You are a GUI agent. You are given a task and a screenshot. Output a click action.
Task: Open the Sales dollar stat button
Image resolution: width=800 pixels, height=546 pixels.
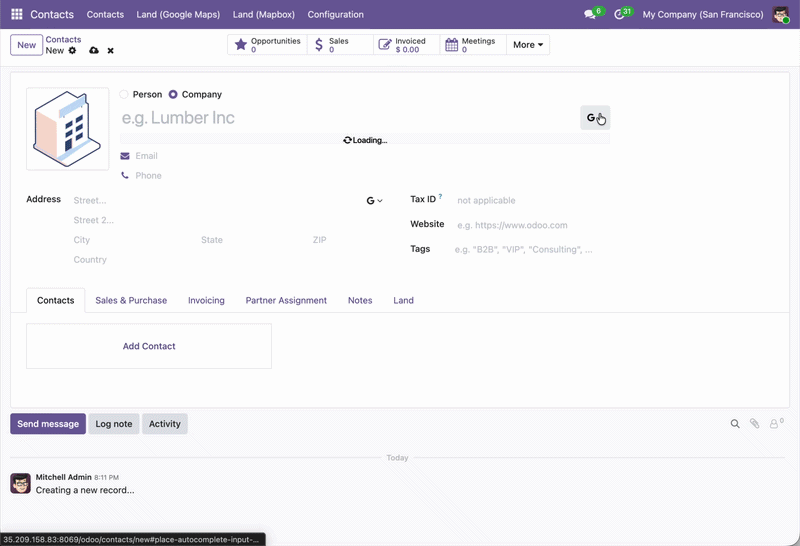(x=340, y=45)
